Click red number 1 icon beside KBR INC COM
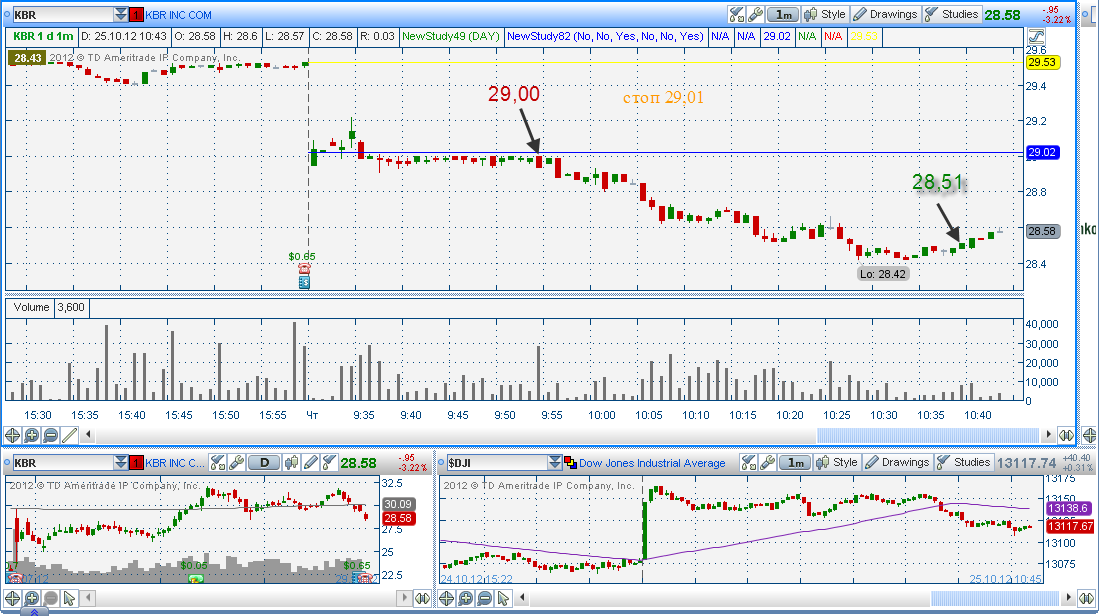The height and width of the screenshot is (616, 1099). click(137, 15)
